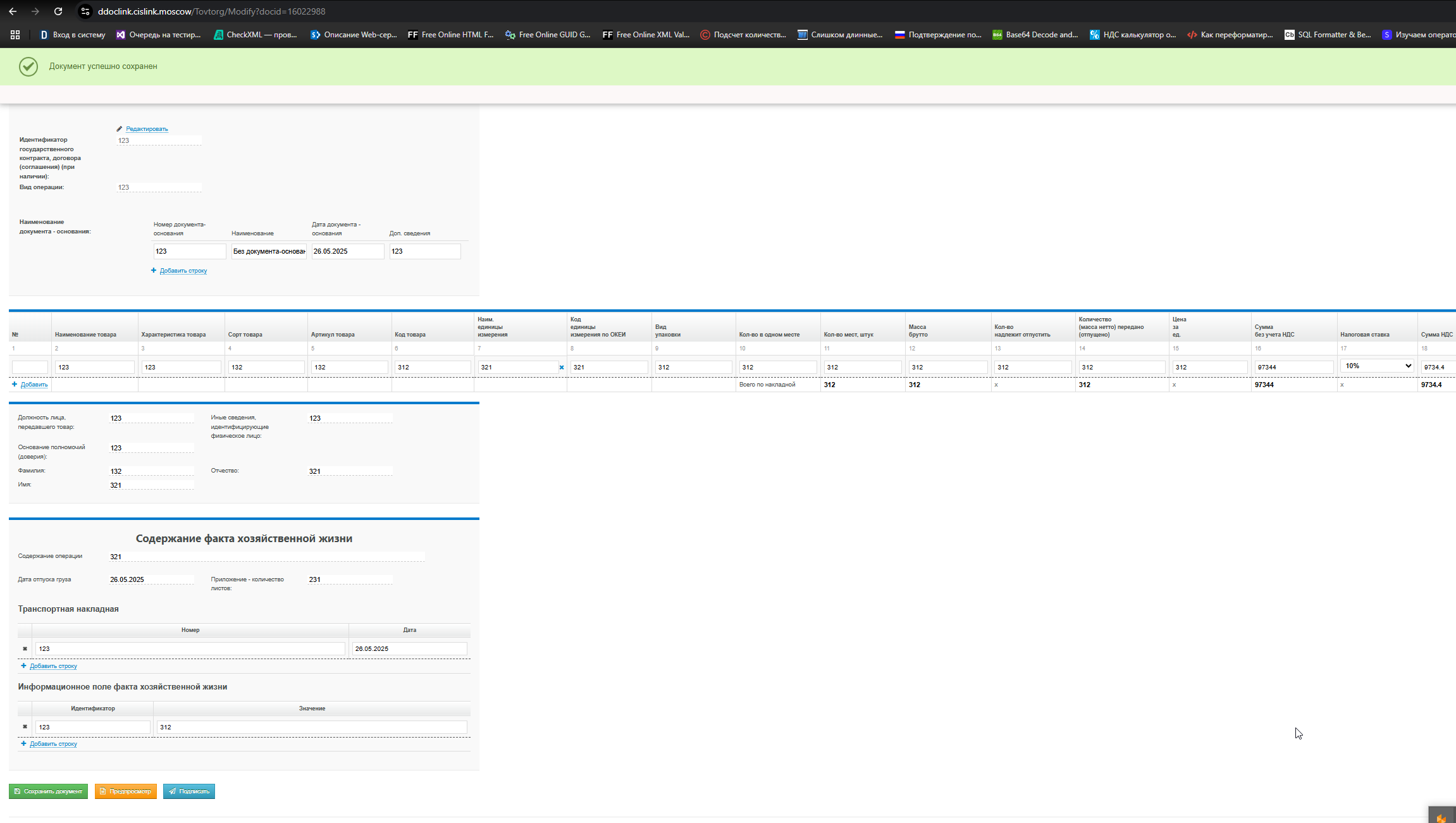Click total VAT-free sum value 97344 in totals row
This screenshot has width=1456, height=823.
point(1264,385)
